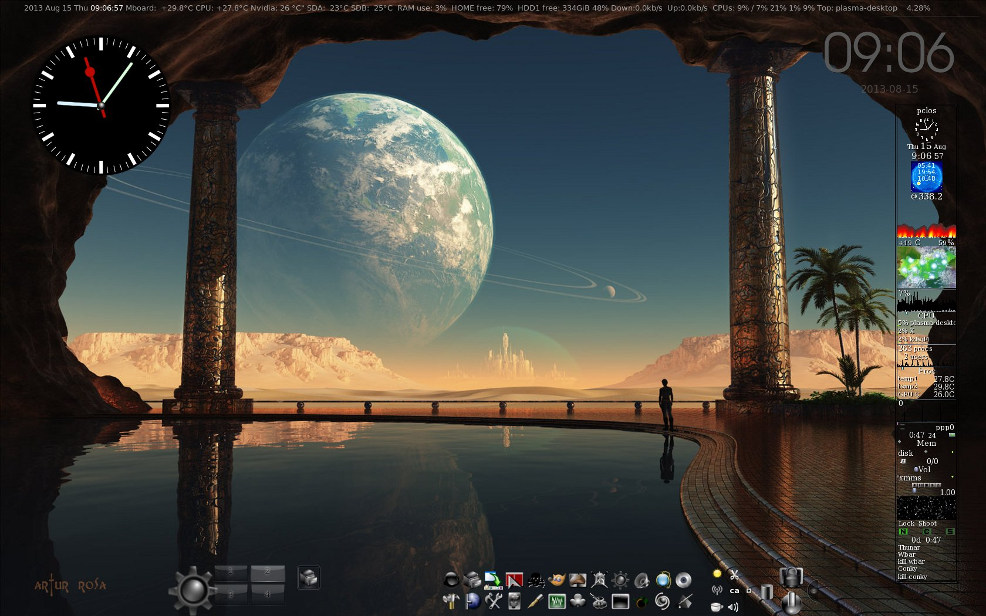Click the 'kill conky' entry
Image resolution: width=986 pixels, height=616 pixels.
[x=912, y=576]
